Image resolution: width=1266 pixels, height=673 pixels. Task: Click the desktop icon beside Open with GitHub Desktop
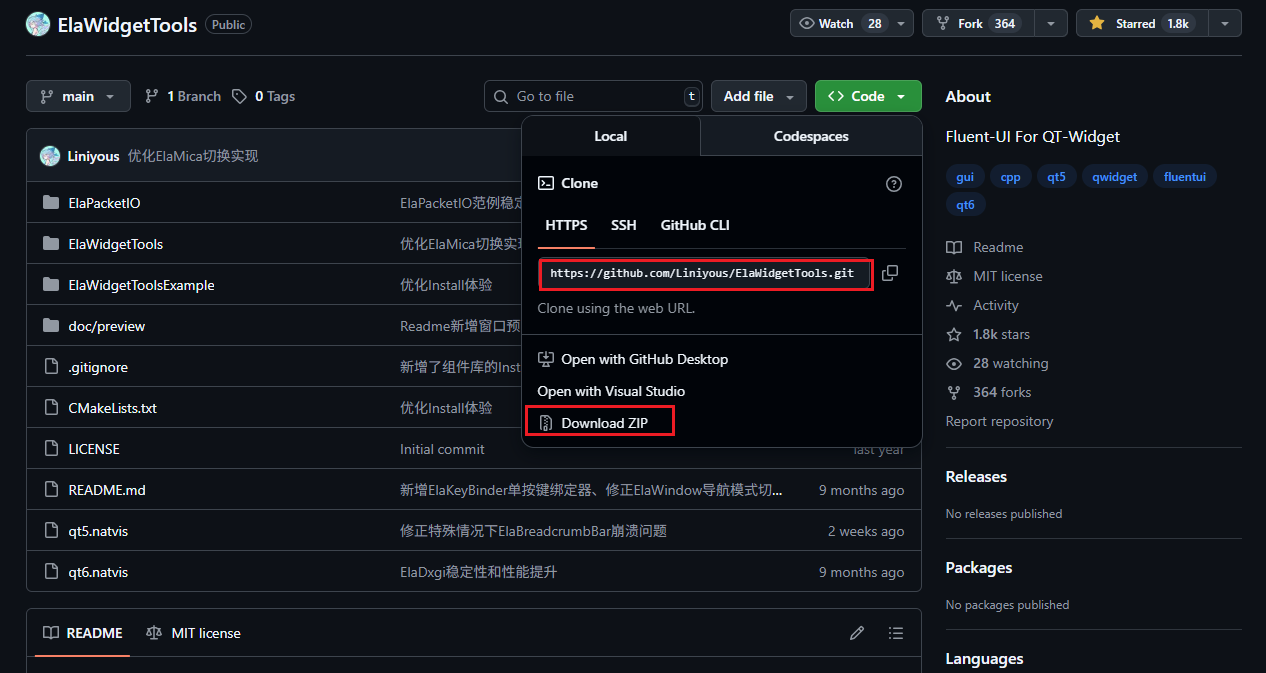click(x=546, y=359)
